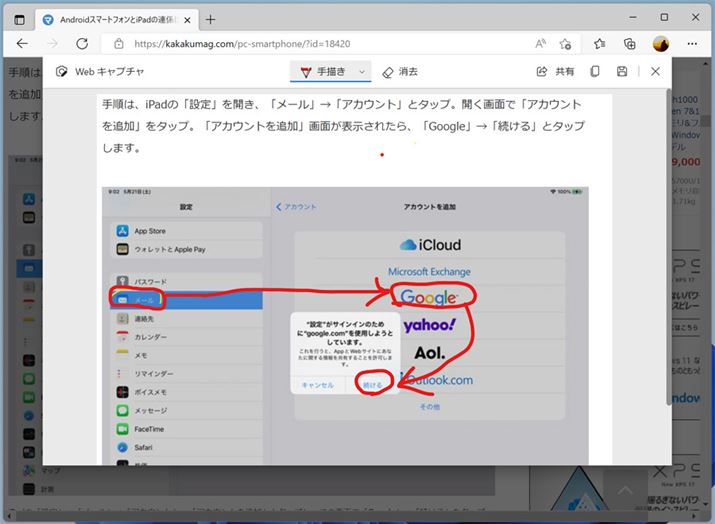Close the Web capture toolbar
The image size is (715, 524).
[655, 72]
